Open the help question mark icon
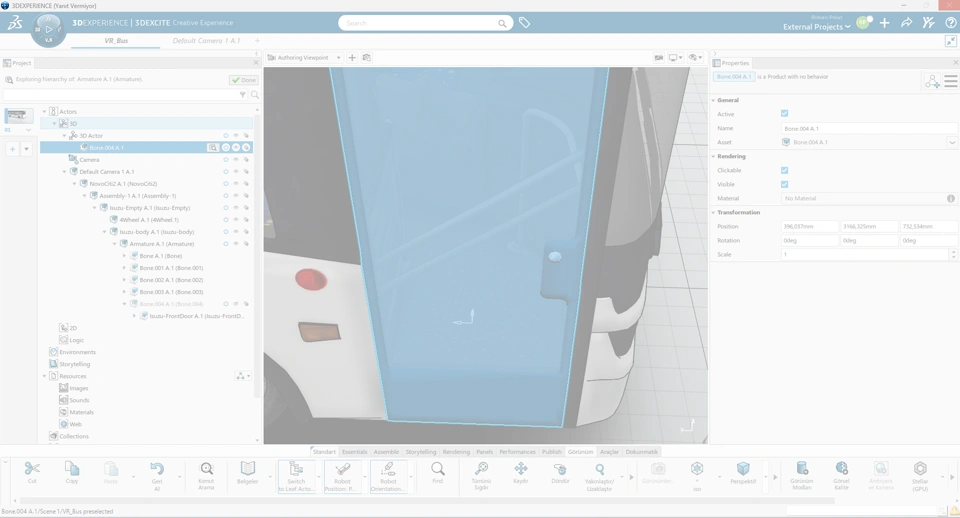The width and height of the screenshot is (960, 518). click(951, 23)
